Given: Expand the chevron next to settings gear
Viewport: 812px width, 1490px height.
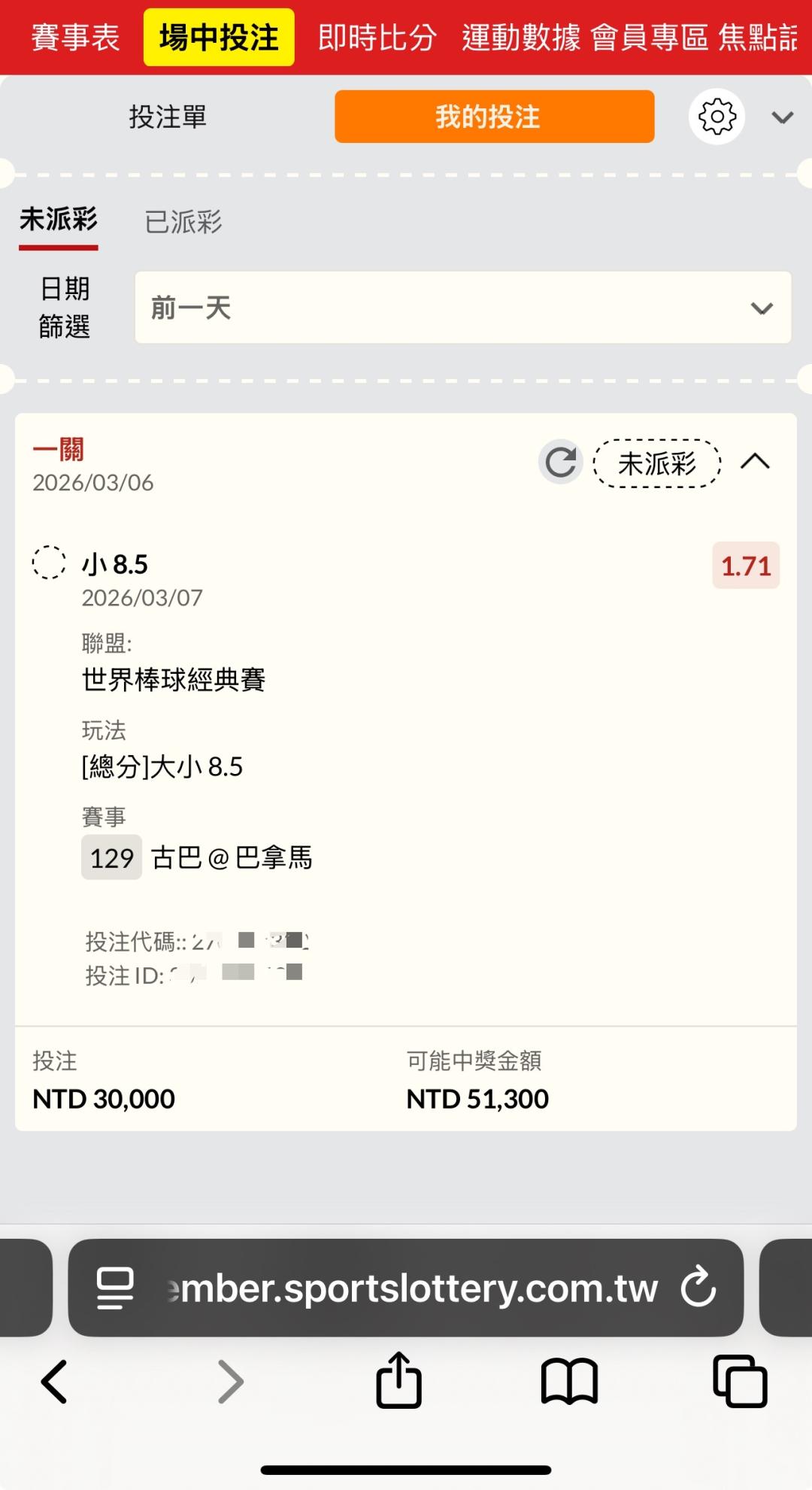Looking at the screenshot, I should click(782, 117).
